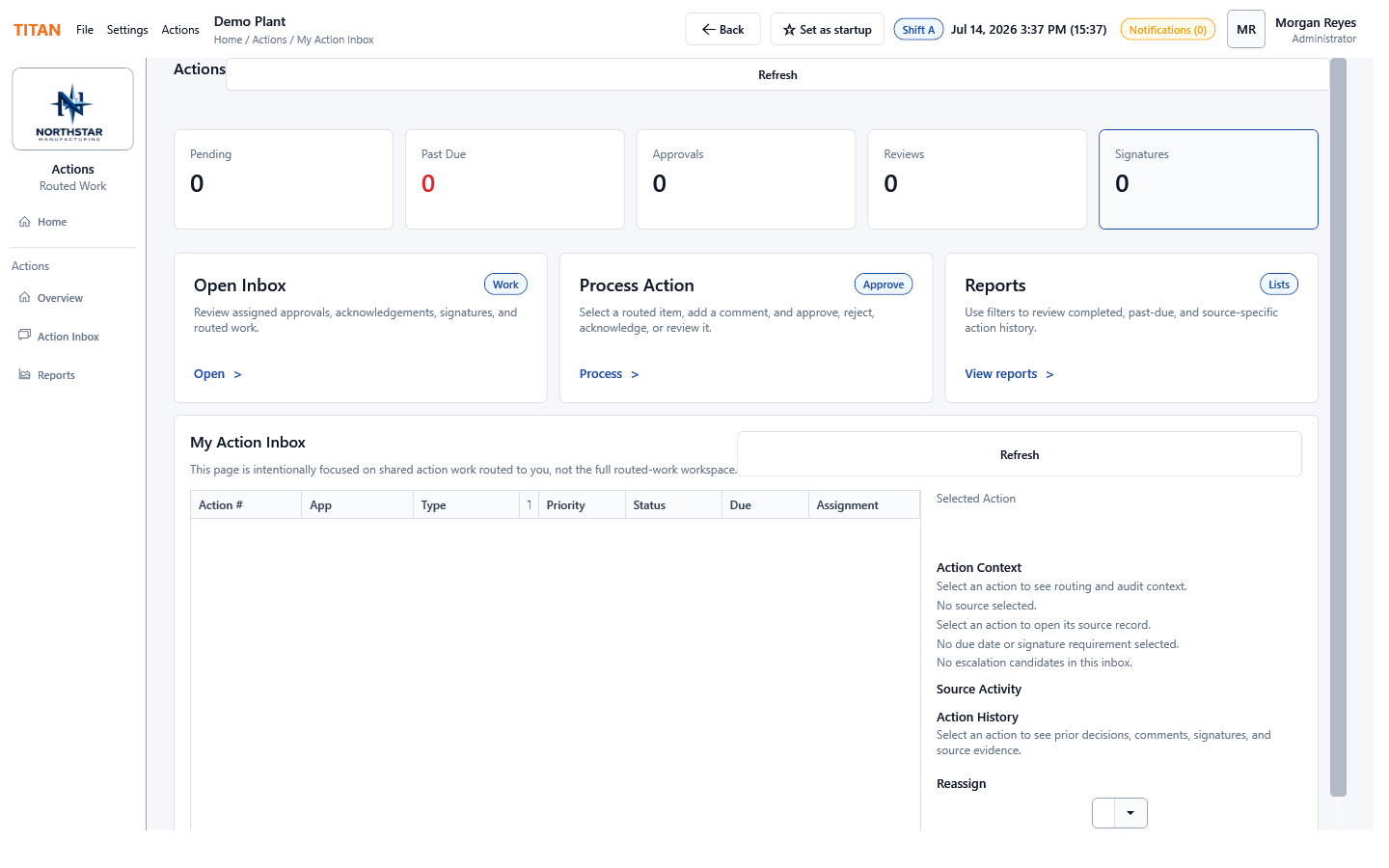The height and width of the screenshot is (868, 1389).
Task: Click the Process link
Action: click(x=609, y=374)
